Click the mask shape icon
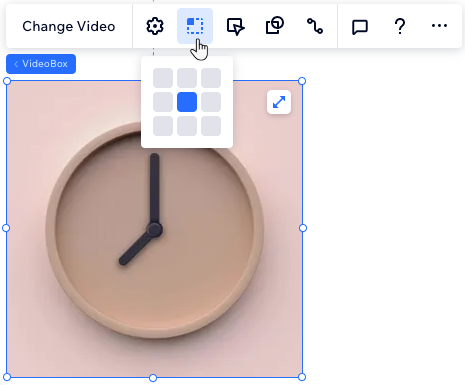This screenshot has height=385, width=465. point(275,26)
